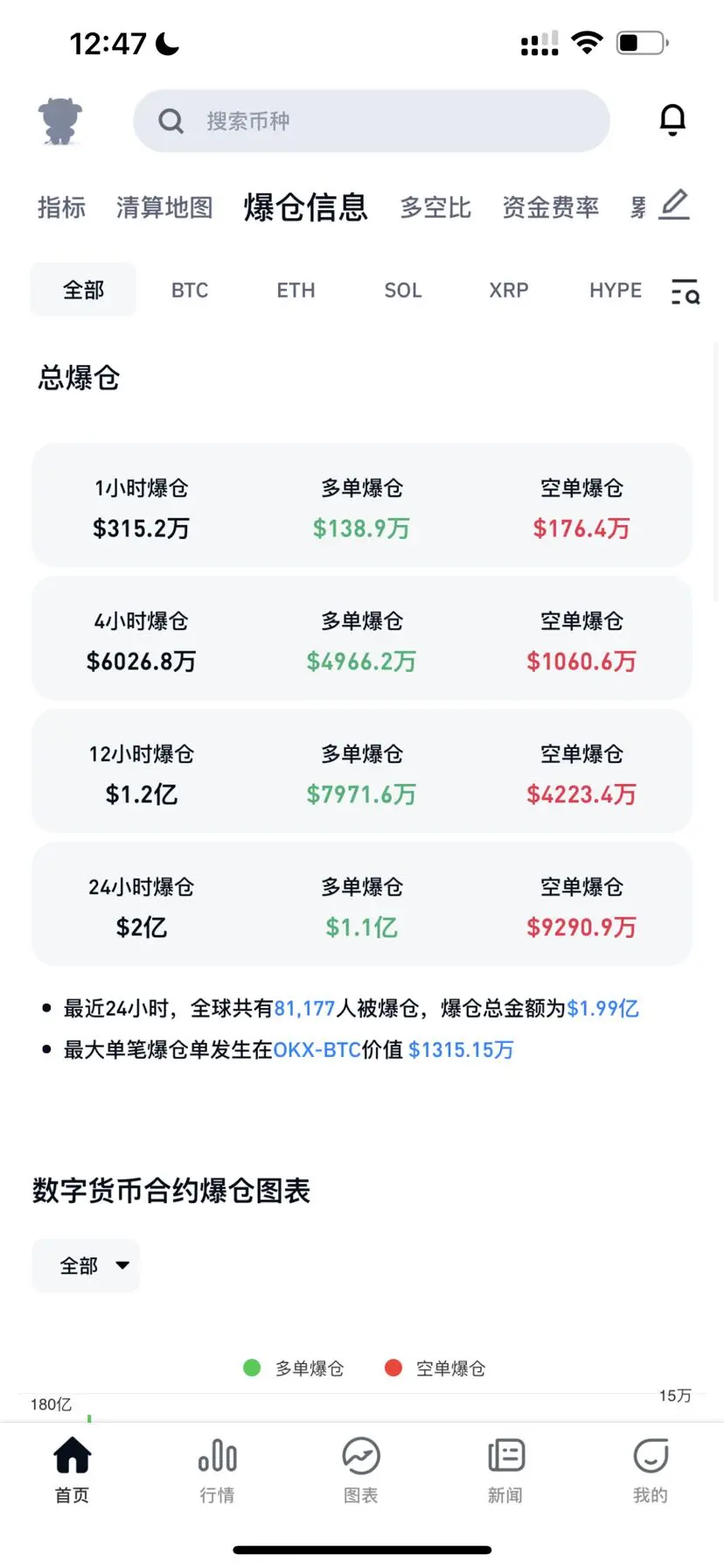Tap the OKX-BTC link

(317, 1049)
